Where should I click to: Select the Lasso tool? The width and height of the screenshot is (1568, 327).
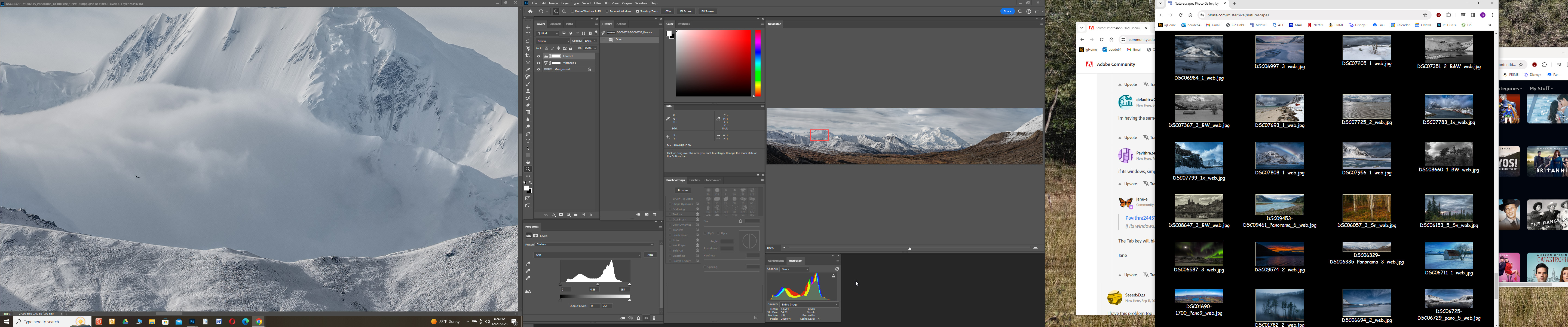click(528, 41)
